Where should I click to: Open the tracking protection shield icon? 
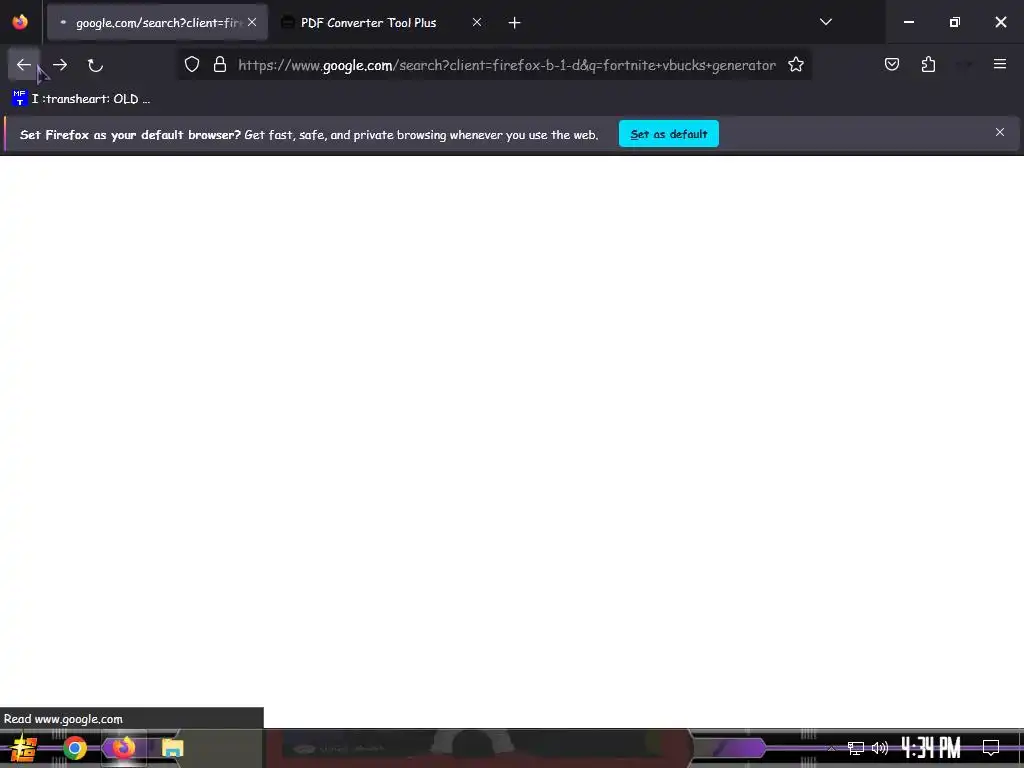(191, 65)
